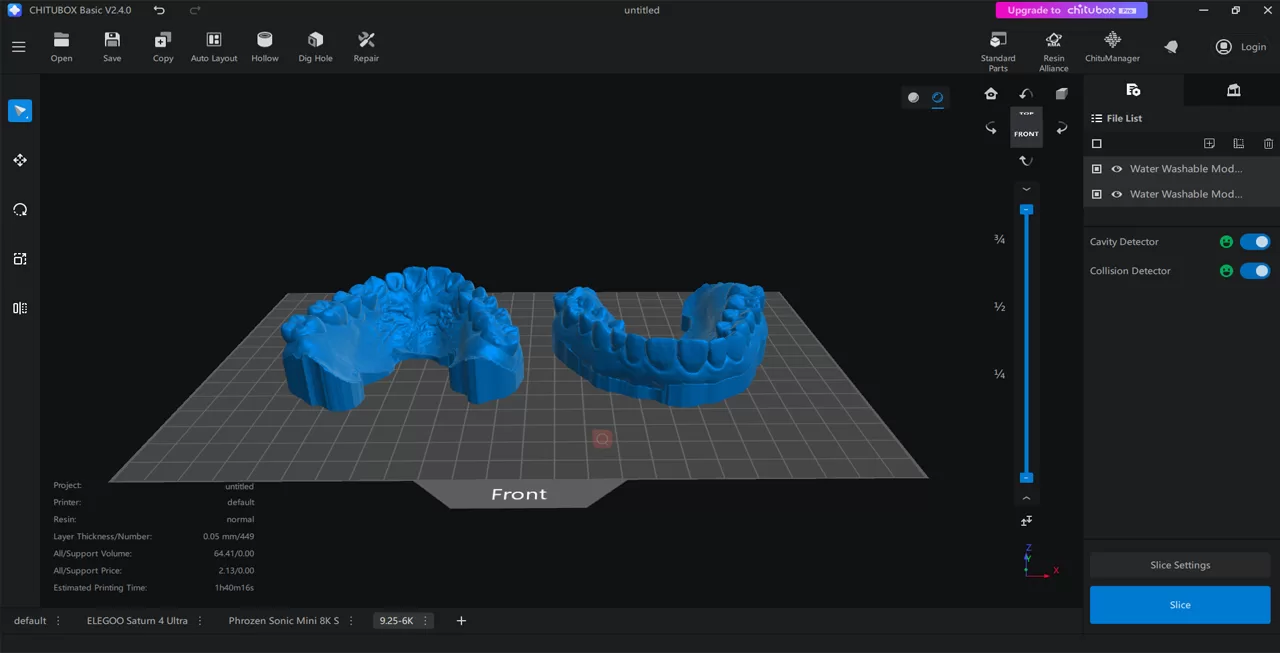1280x653 pixels.
Task: Select the second Water Washable model entry
Action: tap(1186, 193)
